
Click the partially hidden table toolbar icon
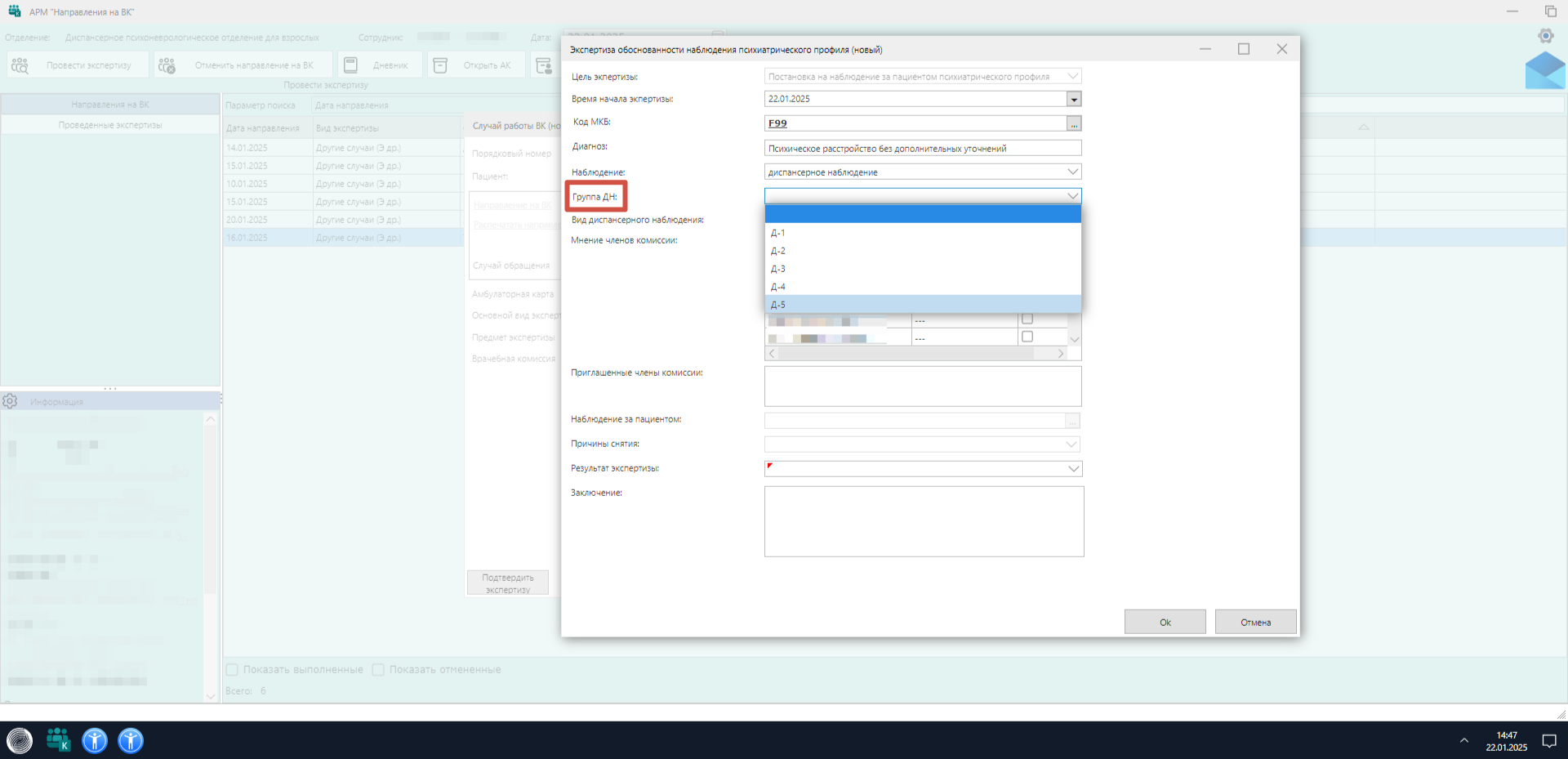pos(543,65)
